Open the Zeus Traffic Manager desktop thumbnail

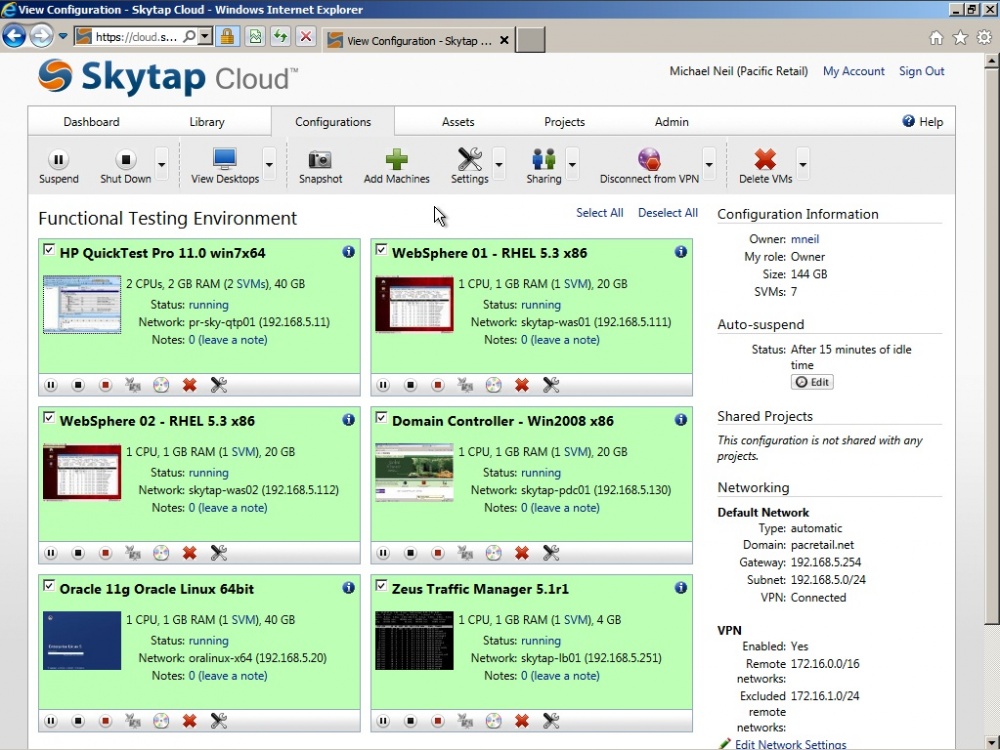tap(414, 640)
